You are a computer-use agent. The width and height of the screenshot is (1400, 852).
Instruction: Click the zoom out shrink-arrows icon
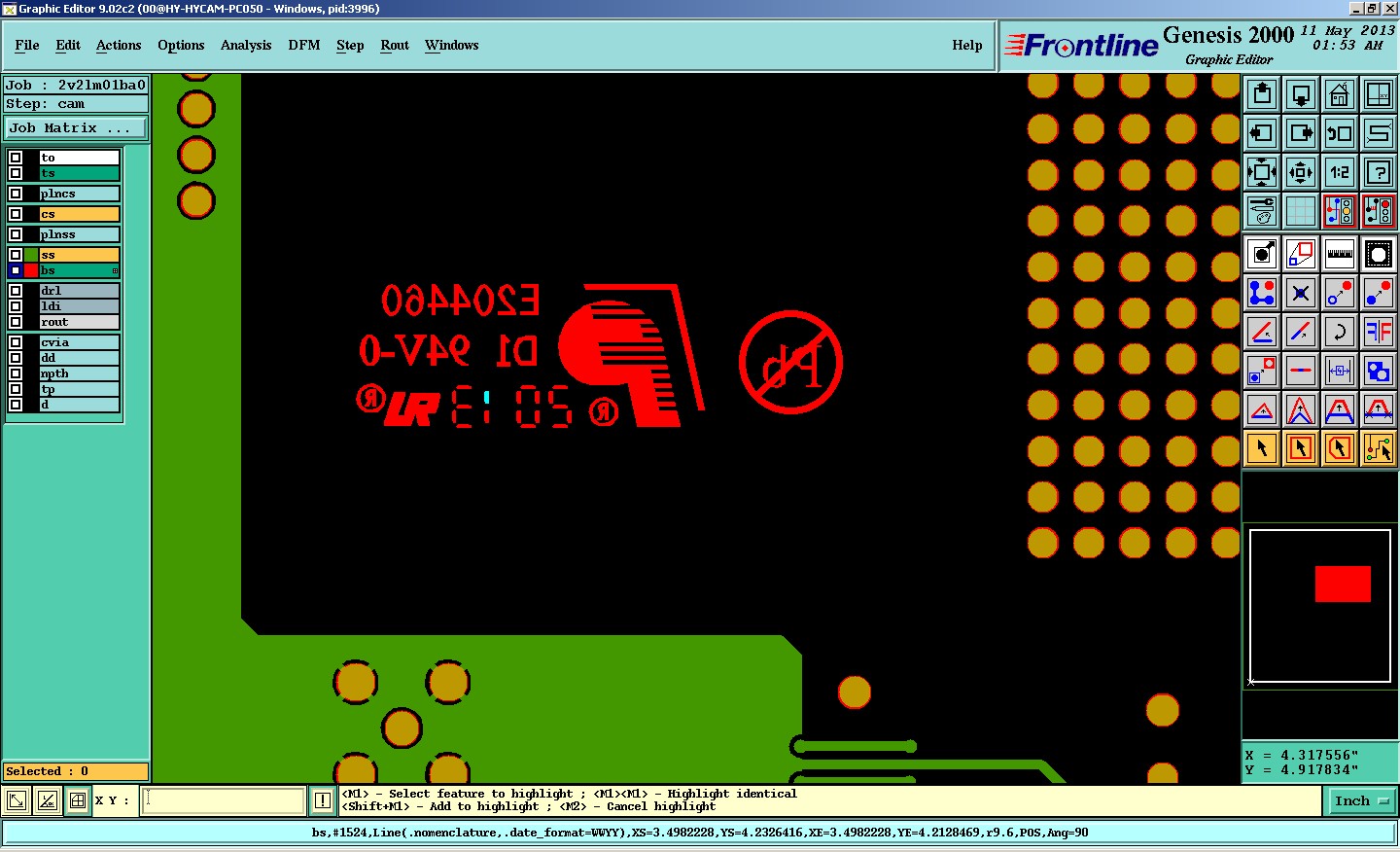1301,172
